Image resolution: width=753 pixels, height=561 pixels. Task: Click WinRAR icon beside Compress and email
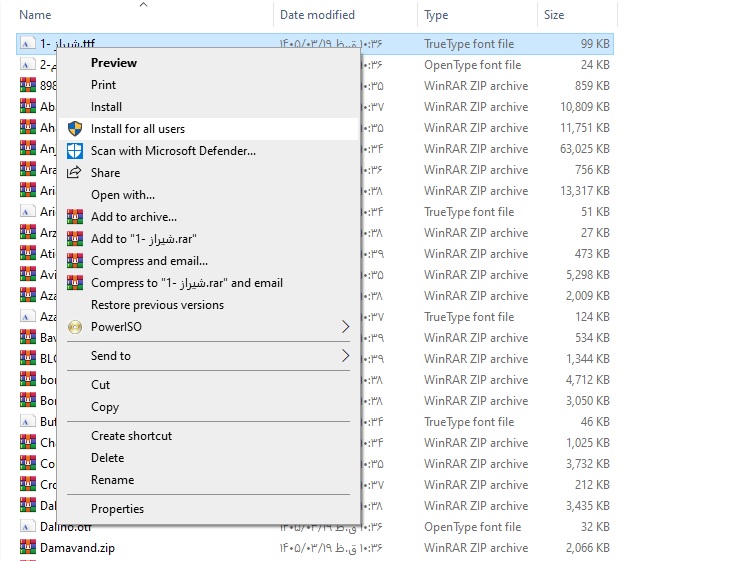[x=74, y=261]
